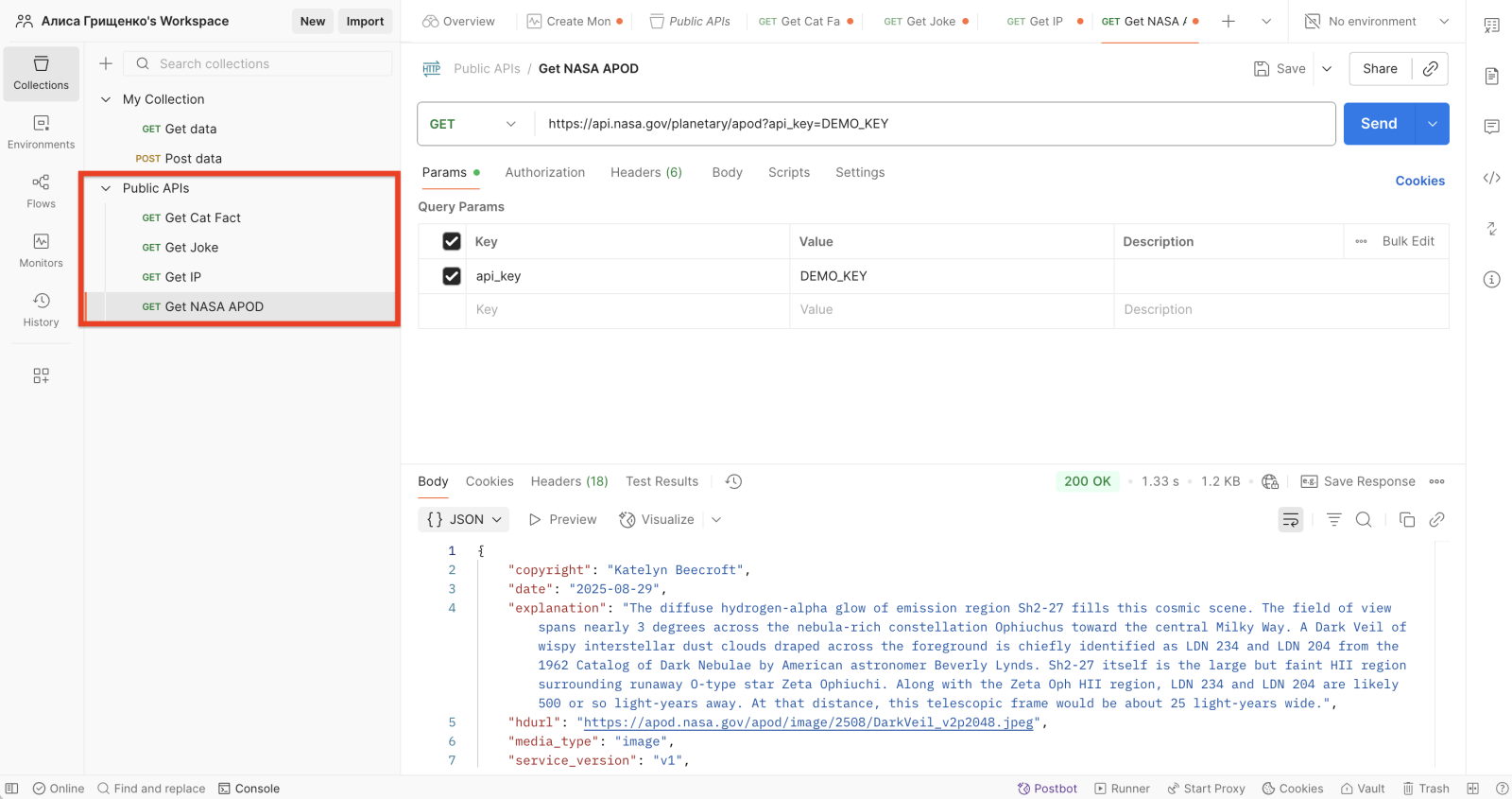
Task: Click Save Response
Action: click(1358, 481)
